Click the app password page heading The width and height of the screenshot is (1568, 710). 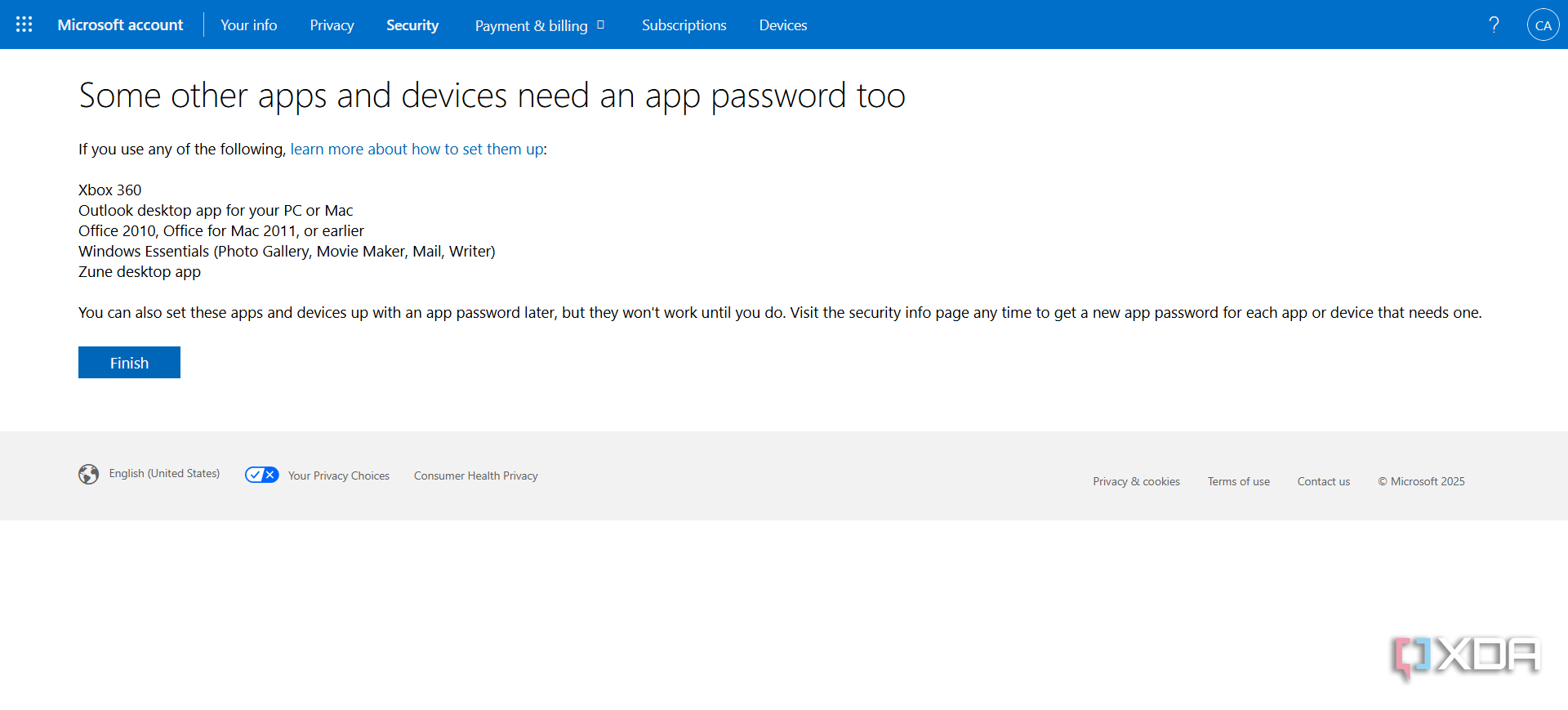[492, 96]
